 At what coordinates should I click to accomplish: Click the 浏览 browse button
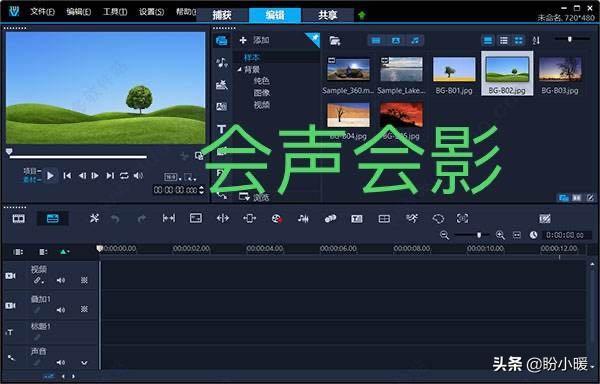pos(254,197)
